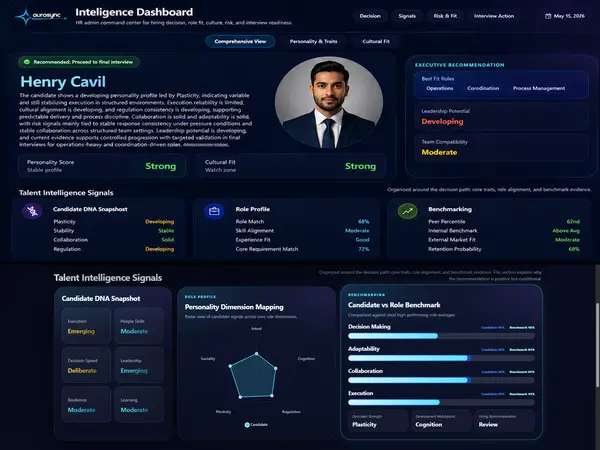
Task: Click the Operations best fit role chip
Action: [440, 88]
